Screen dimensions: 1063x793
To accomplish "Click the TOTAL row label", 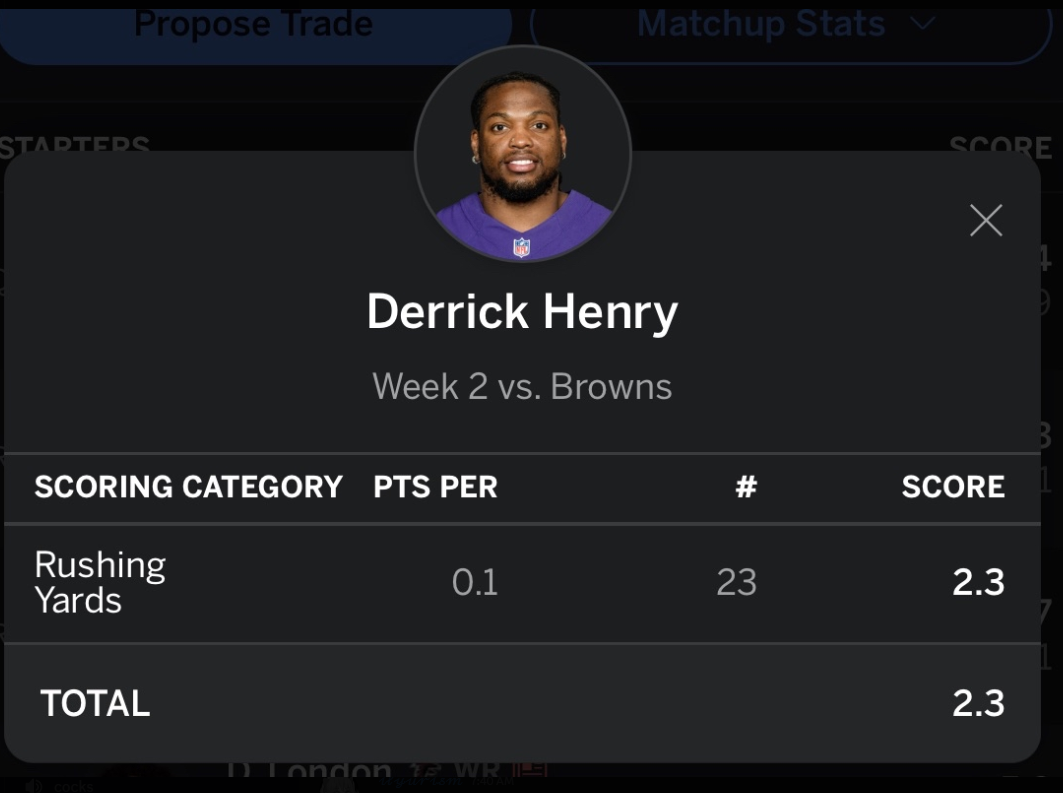I will (x=95, y=703).
